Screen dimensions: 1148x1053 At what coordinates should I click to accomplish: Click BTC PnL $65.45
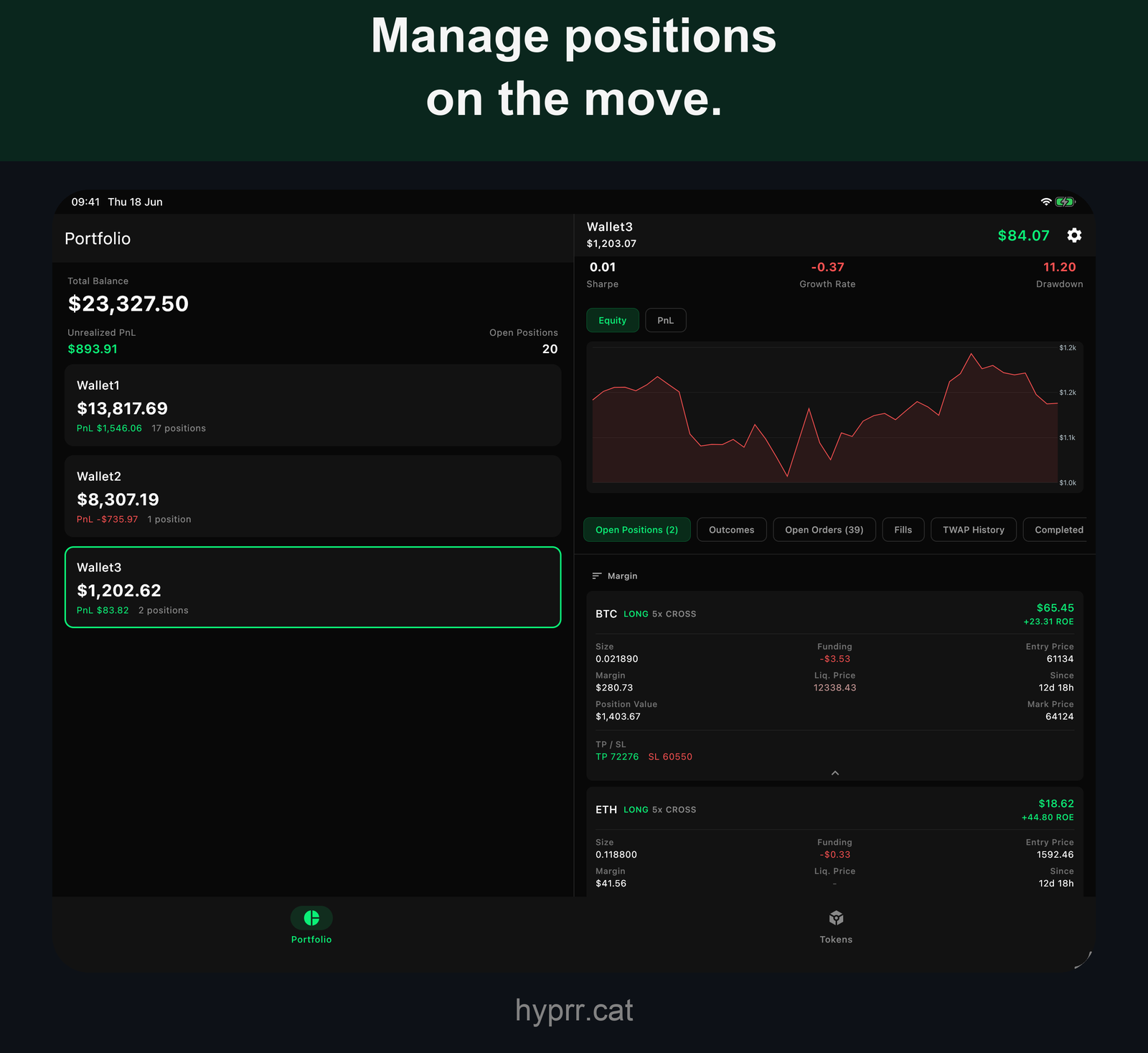(1055, 608)
